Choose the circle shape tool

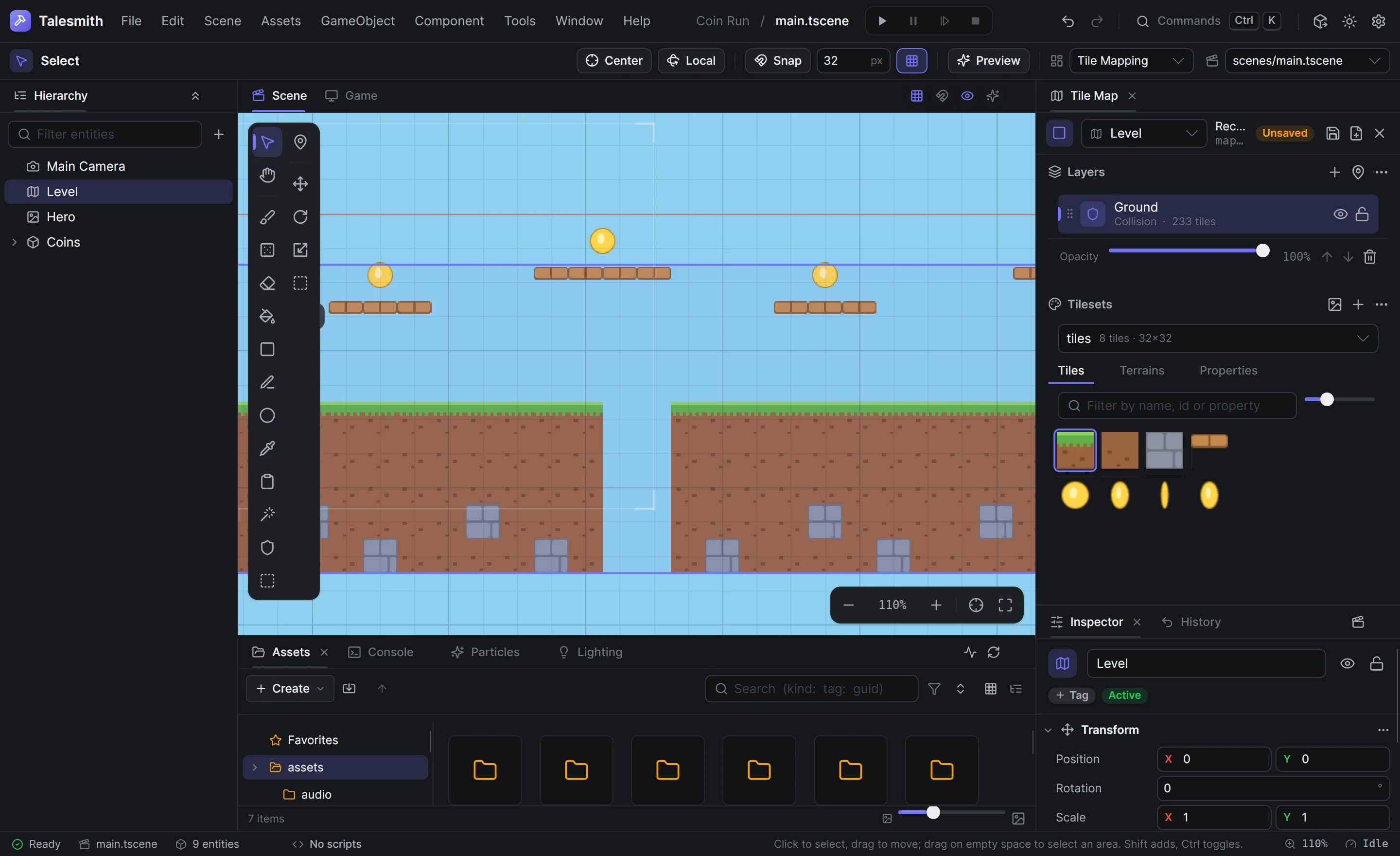pyautogui.click(x=267, y=415)
